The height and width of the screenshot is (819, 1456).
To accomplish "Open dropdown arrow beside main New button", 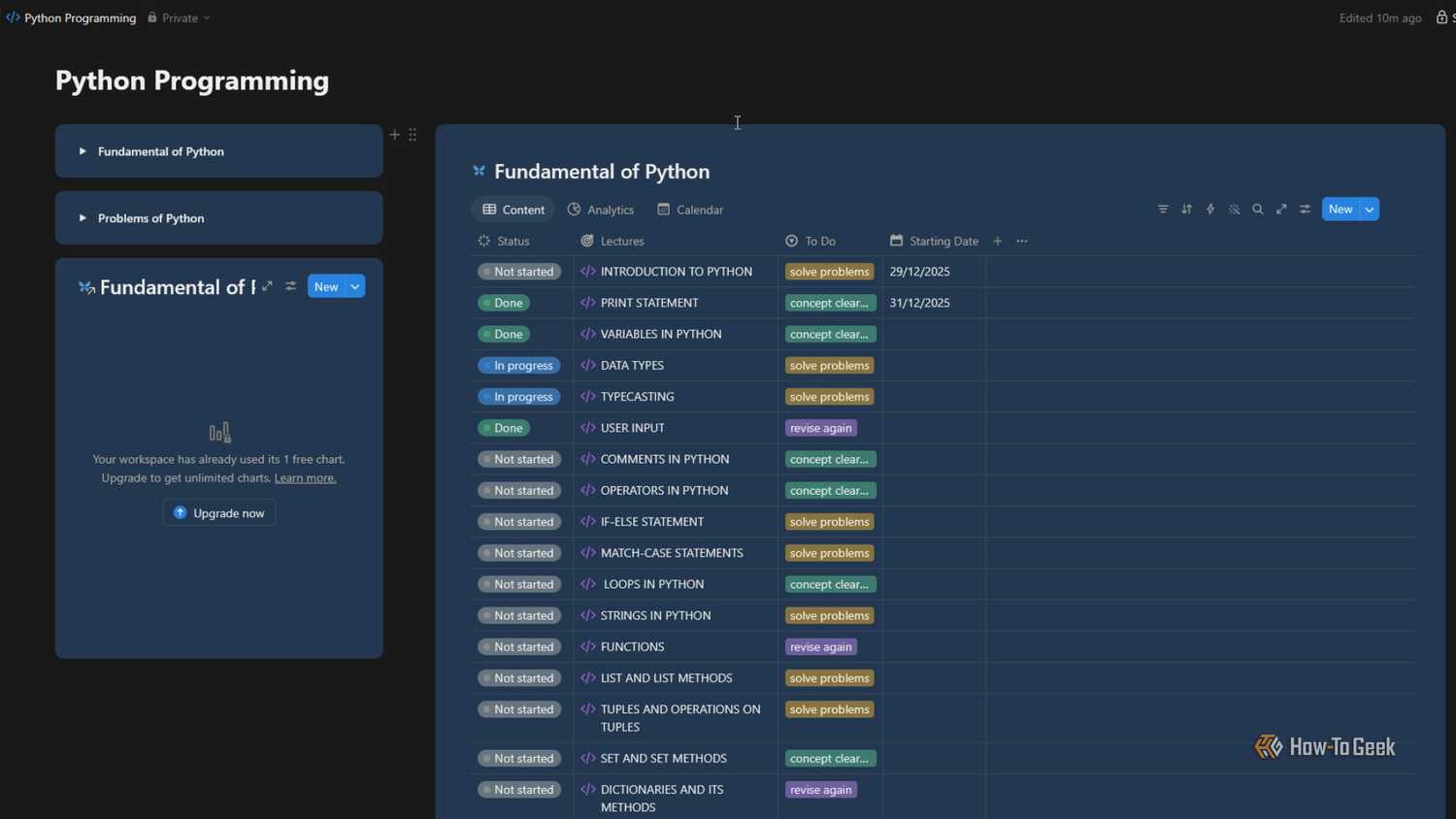I will click(x=1370, y=210).
